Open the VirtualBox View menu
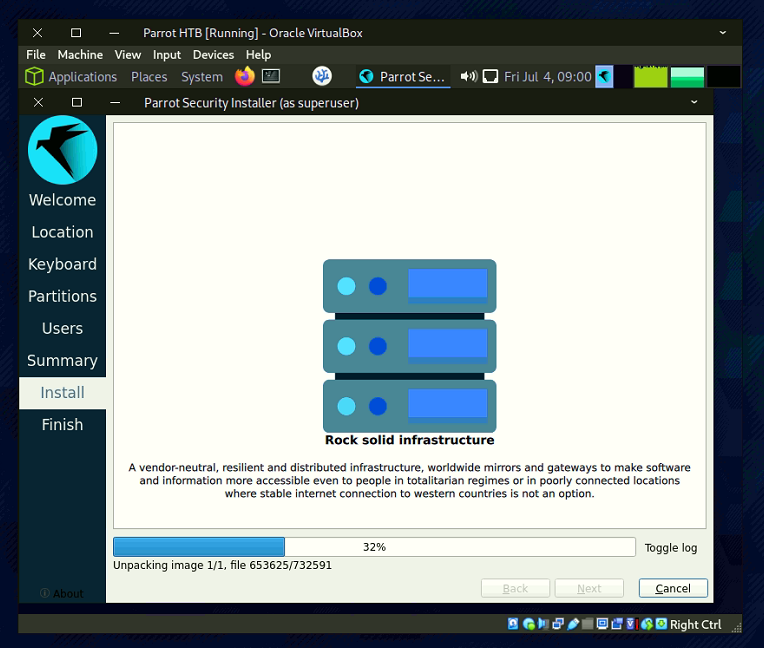Image resolution: width=764 pixels, height=648 pixels. coord(128,55)
